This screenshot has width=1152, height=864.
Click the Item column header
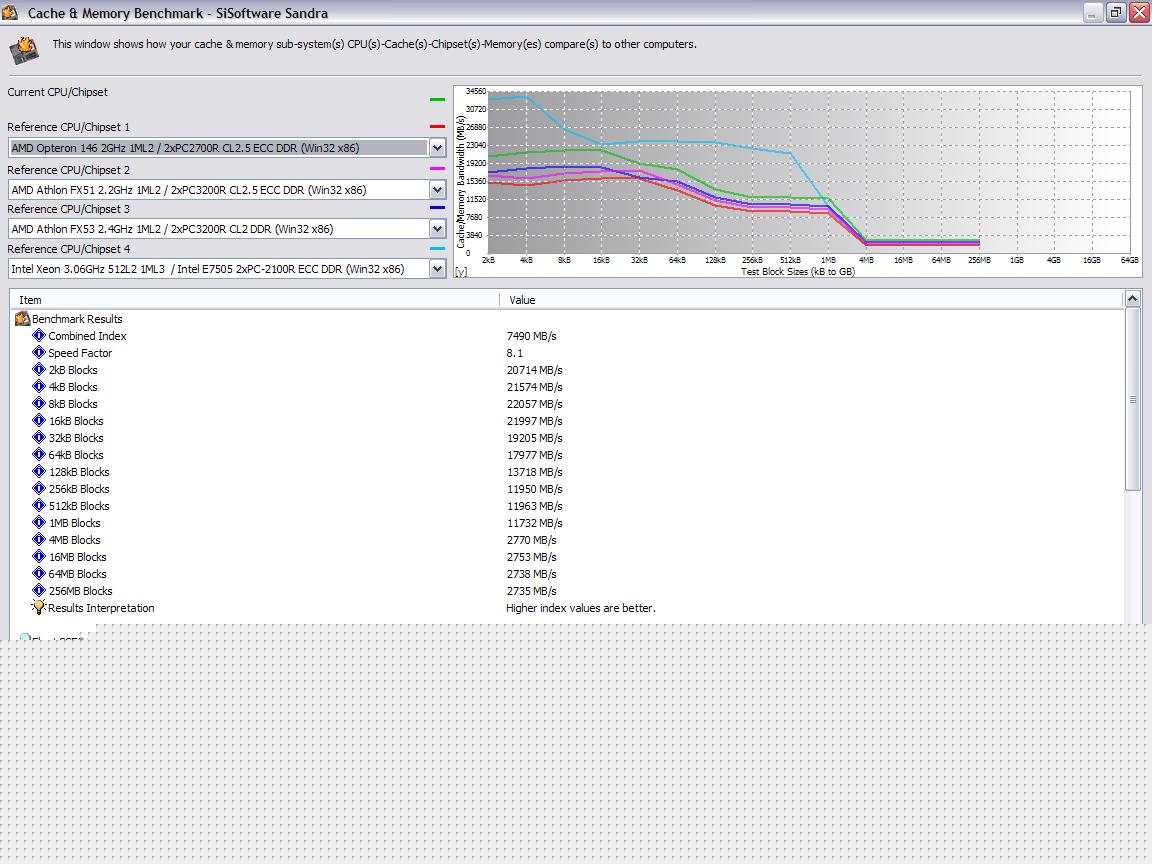[x=255, y=300]
